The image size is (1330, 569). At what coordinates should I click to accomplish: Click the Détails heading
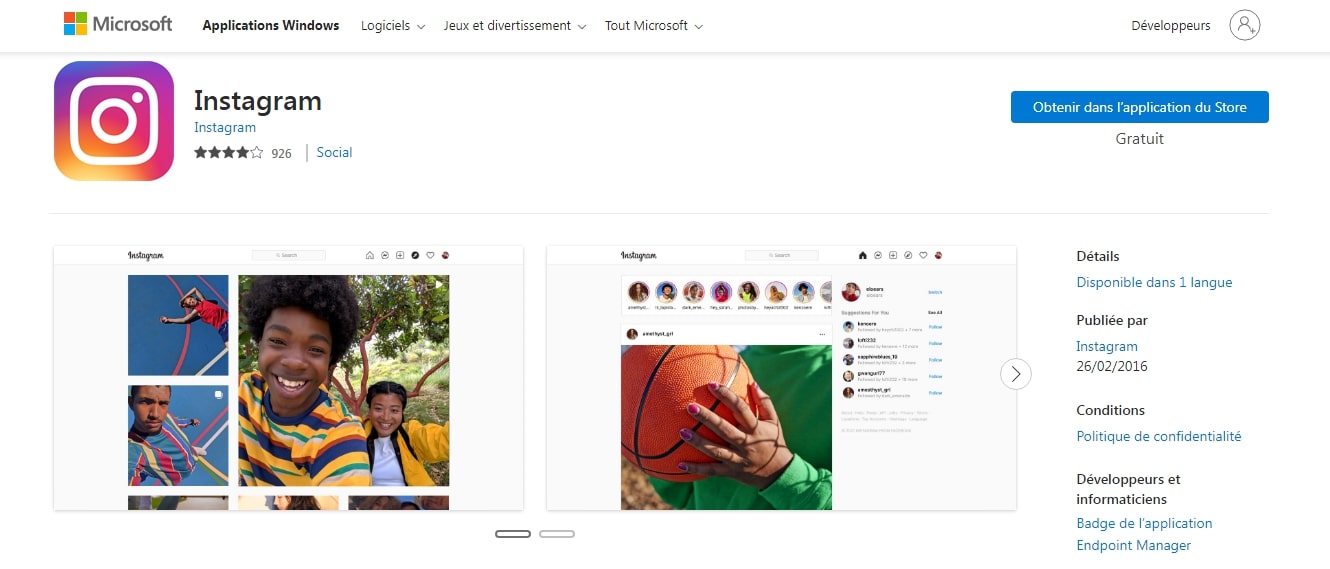1098,256
